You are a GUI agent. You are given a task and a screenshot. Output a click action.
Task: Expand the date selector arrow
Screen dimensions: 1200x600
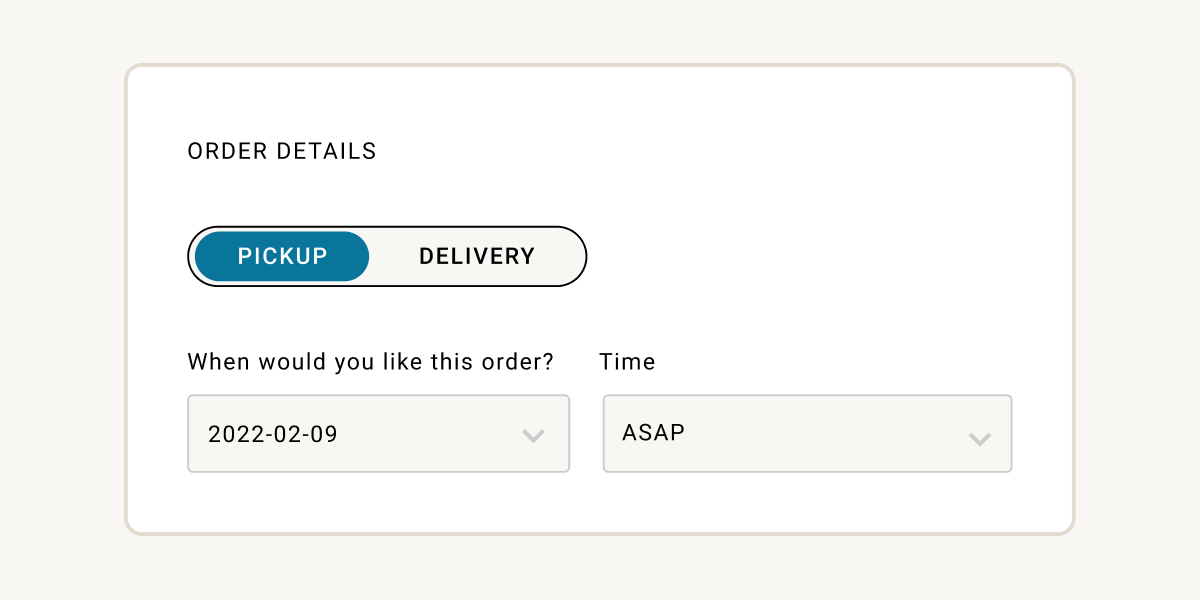click(x=533, y=435)
